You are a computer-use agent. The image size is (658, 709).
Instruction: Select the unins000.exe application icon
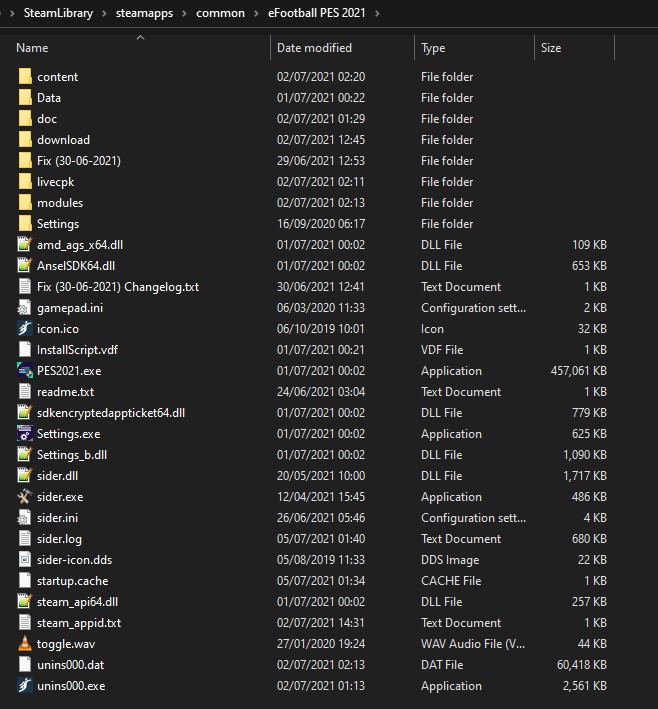[x=24, y=685]
